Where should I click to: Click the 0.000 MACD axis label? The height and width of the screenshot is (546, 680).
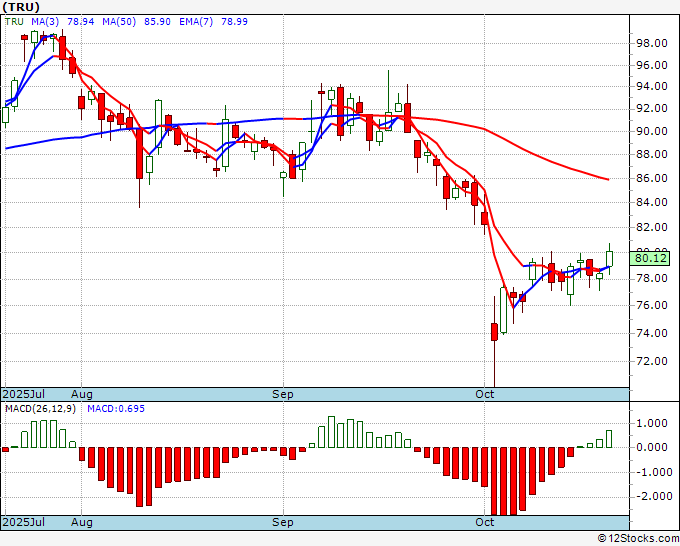[654, 447]
